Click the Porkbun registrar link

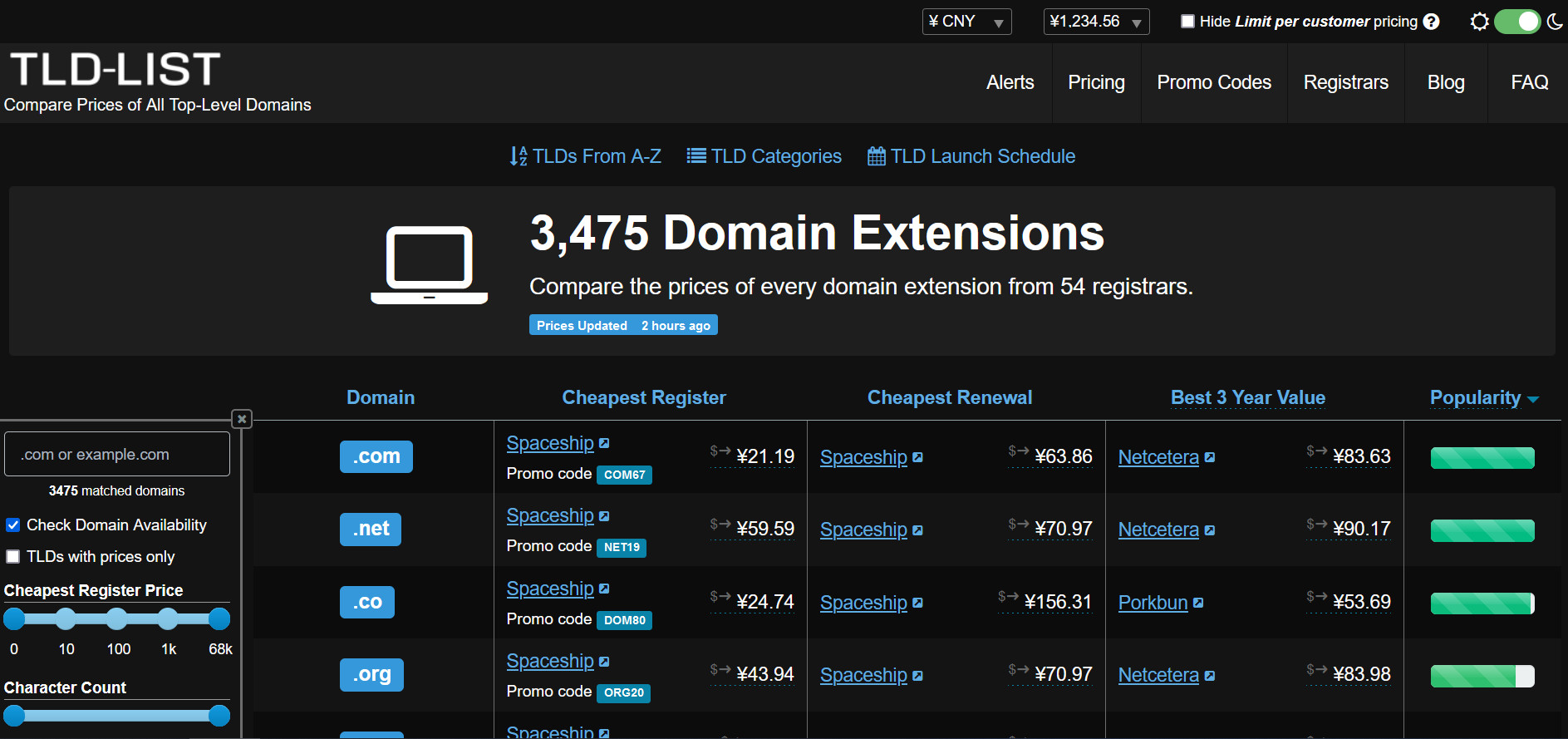(1153, 603)
